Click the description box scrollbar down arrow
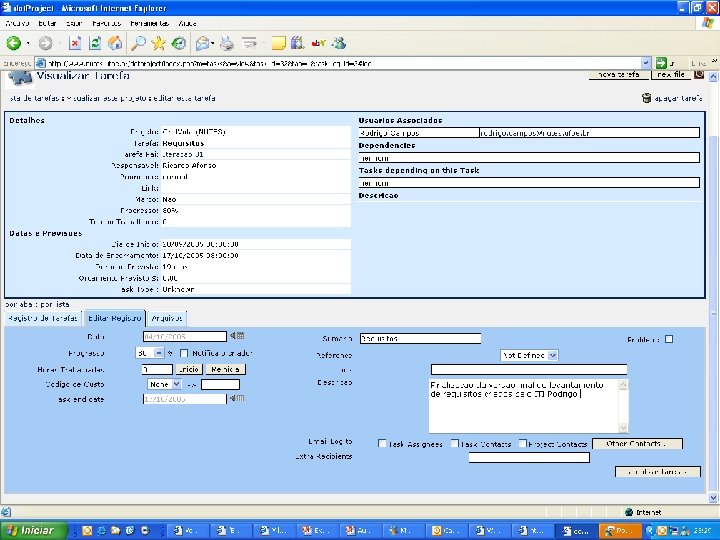Screen dimensions: 720x540 (x=623, y=428)
